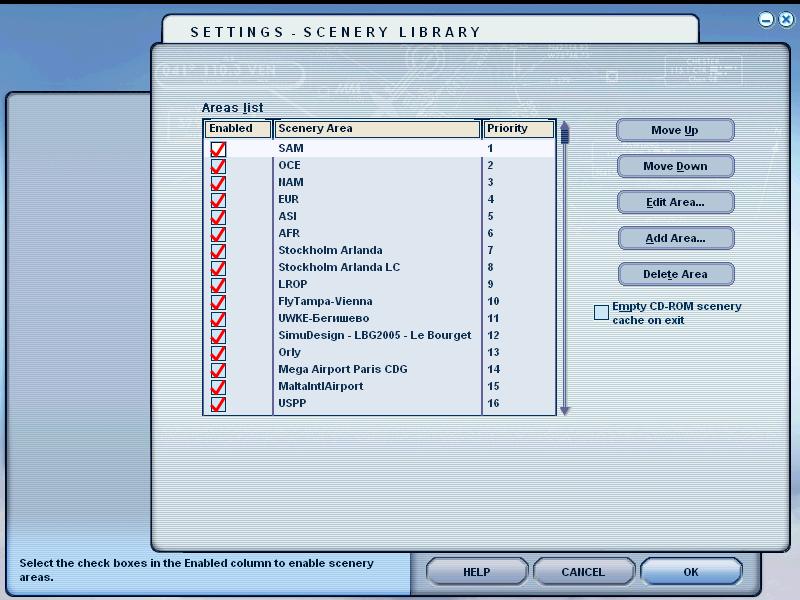Click the Move Up button

(x=675, y=130)
